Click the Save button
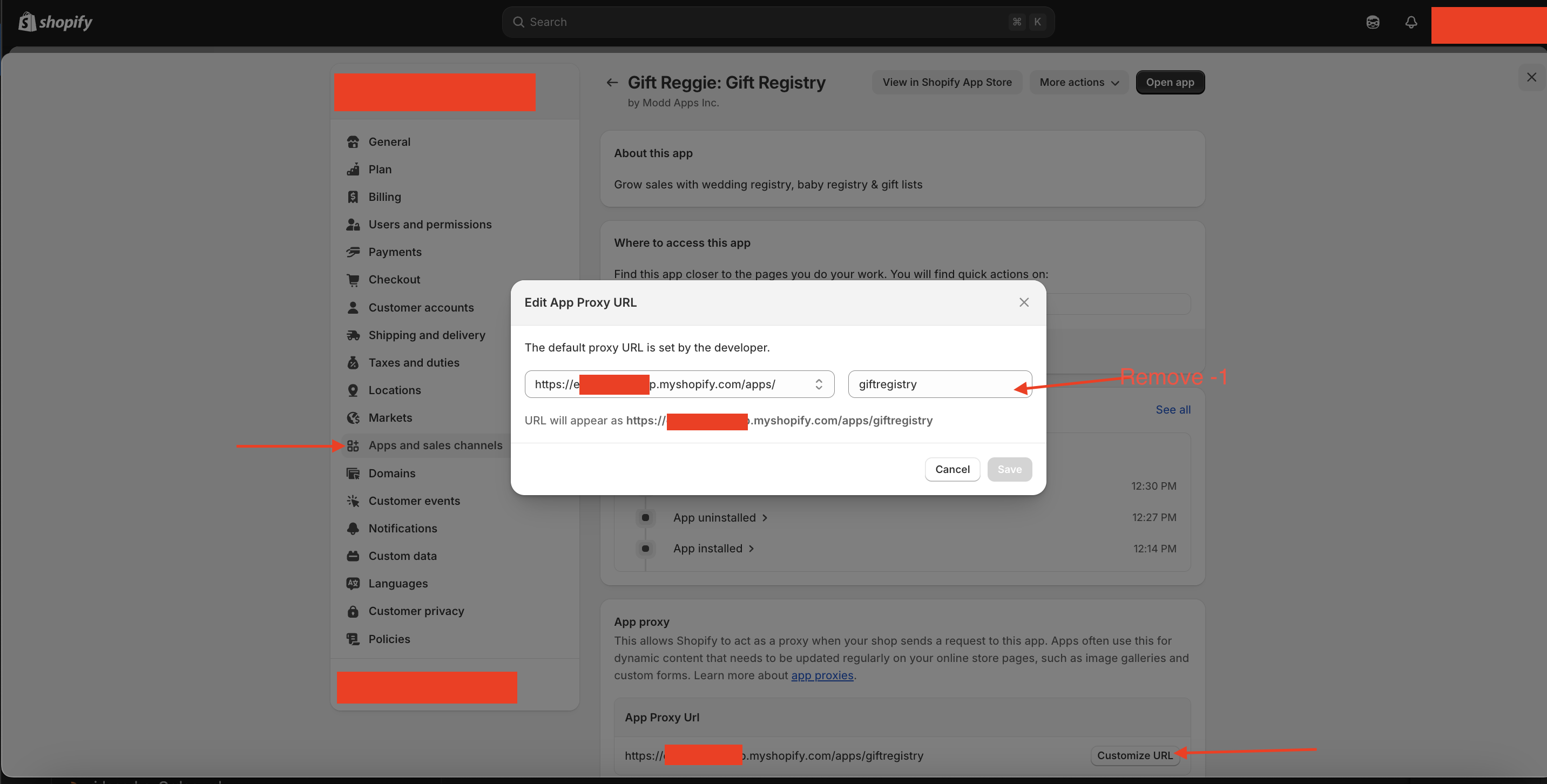The width and height of the screenshot is (1547, 784). click(1009, 469)
